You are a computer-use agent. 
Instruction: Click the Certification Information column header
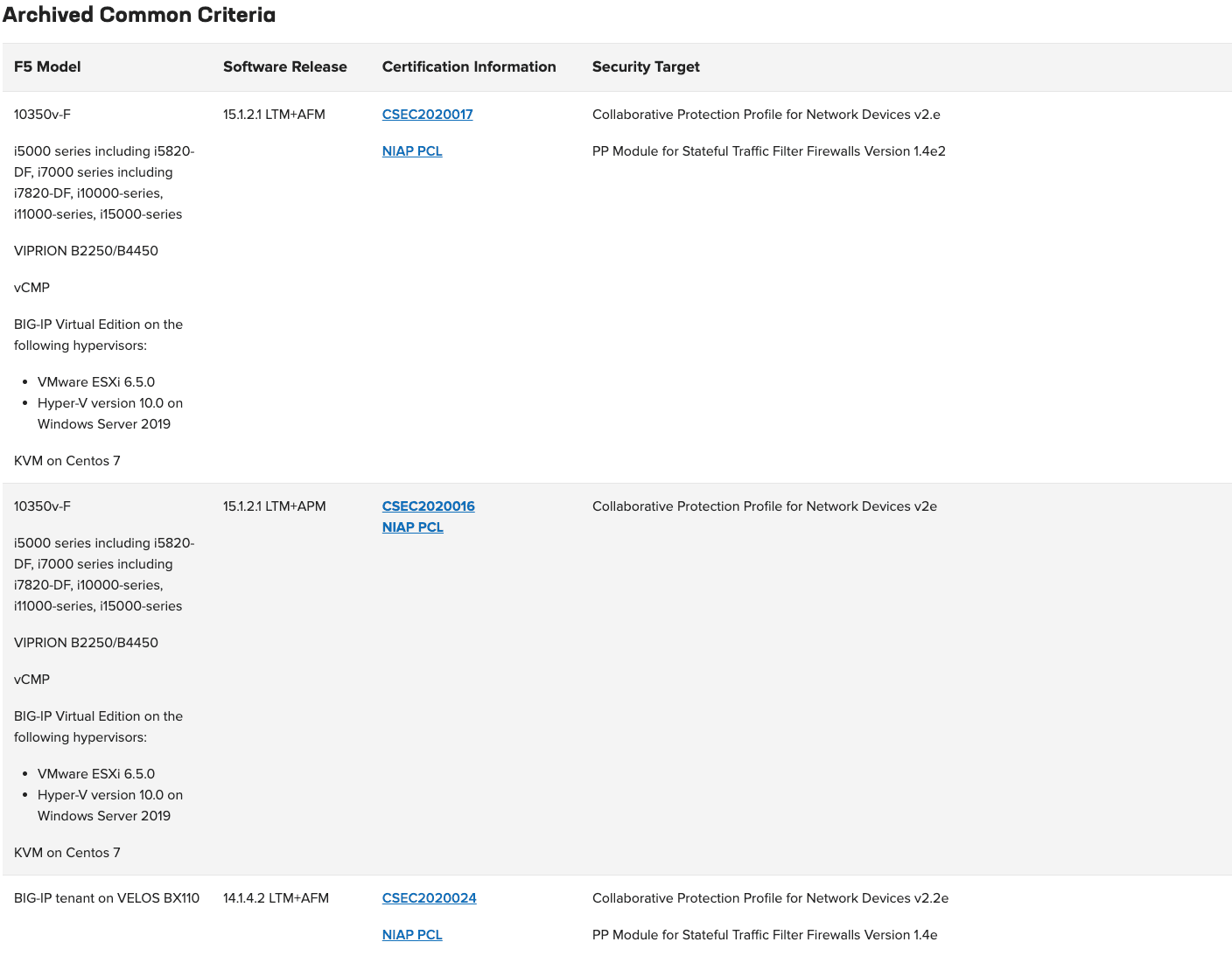(468, 66)
